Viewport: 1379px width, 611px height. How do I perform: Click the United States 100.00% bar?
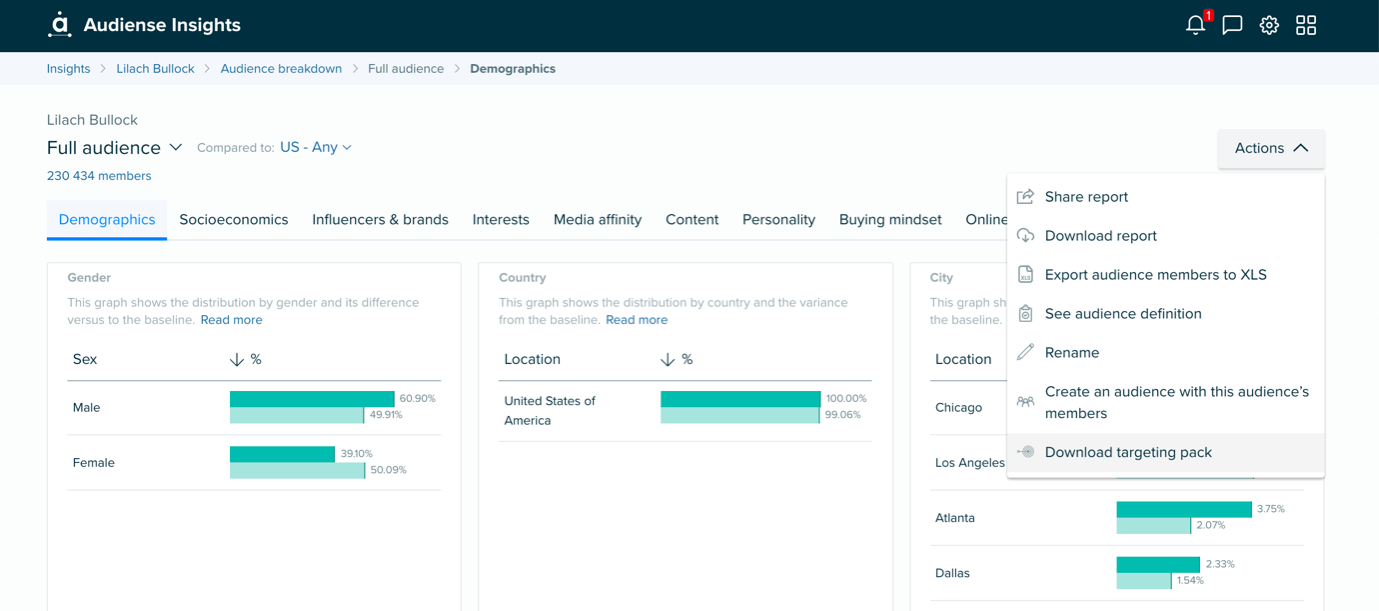click(741, 399)
